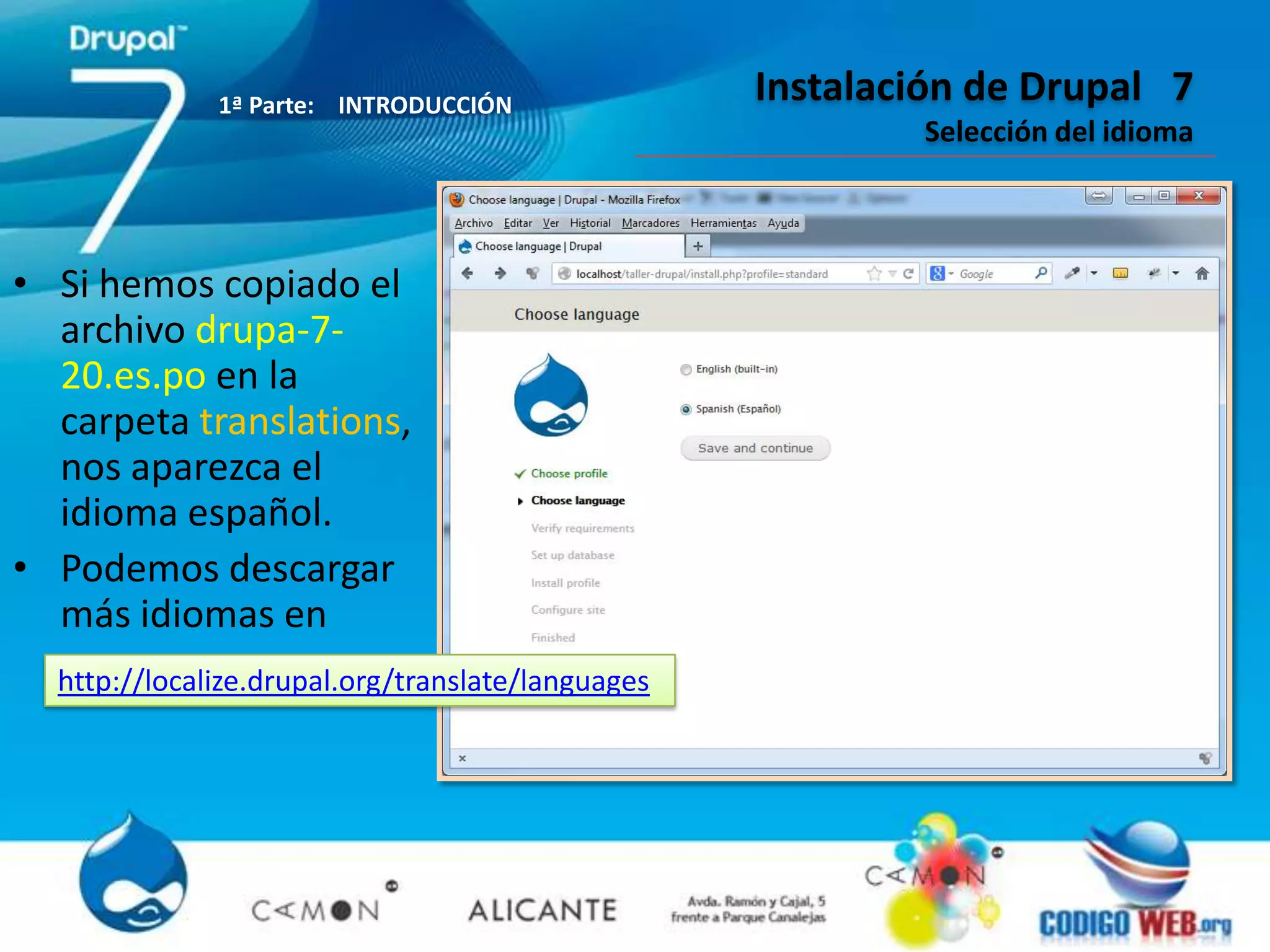Click the paw icon in the status bar
Screen dimensions: 1270x952
pyautogui.click(x=1205, y=758)
